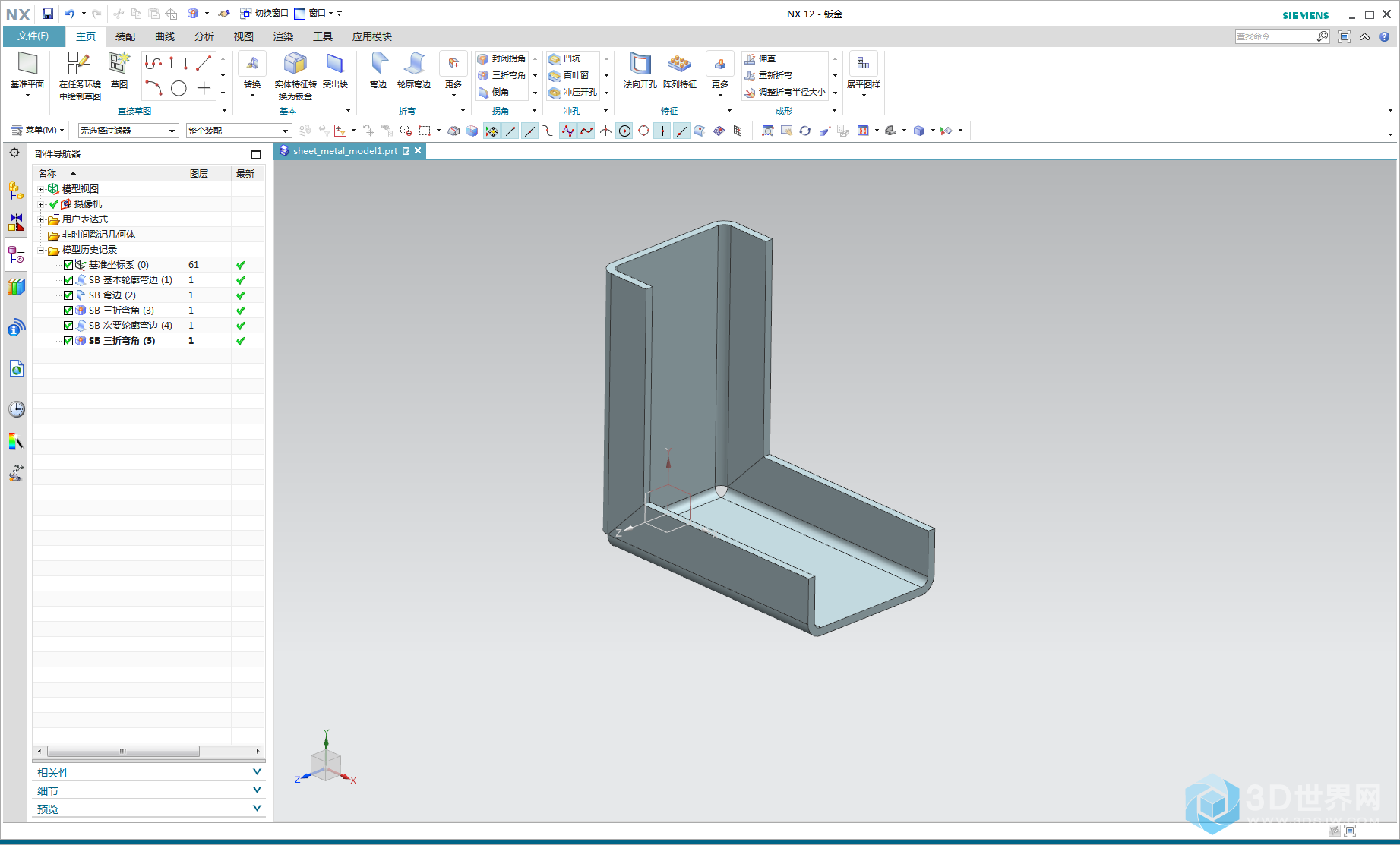Click the undo arrow icon

(70, 14)
